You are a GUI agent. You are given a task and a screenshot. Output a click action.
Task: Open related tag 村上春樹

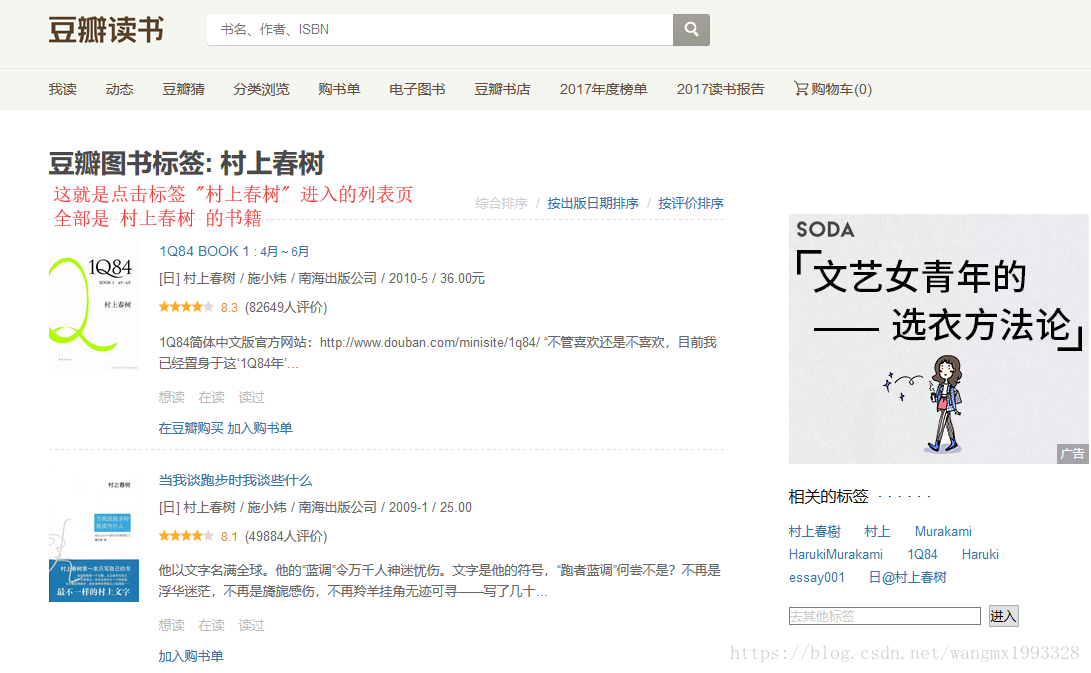[814, 532]
